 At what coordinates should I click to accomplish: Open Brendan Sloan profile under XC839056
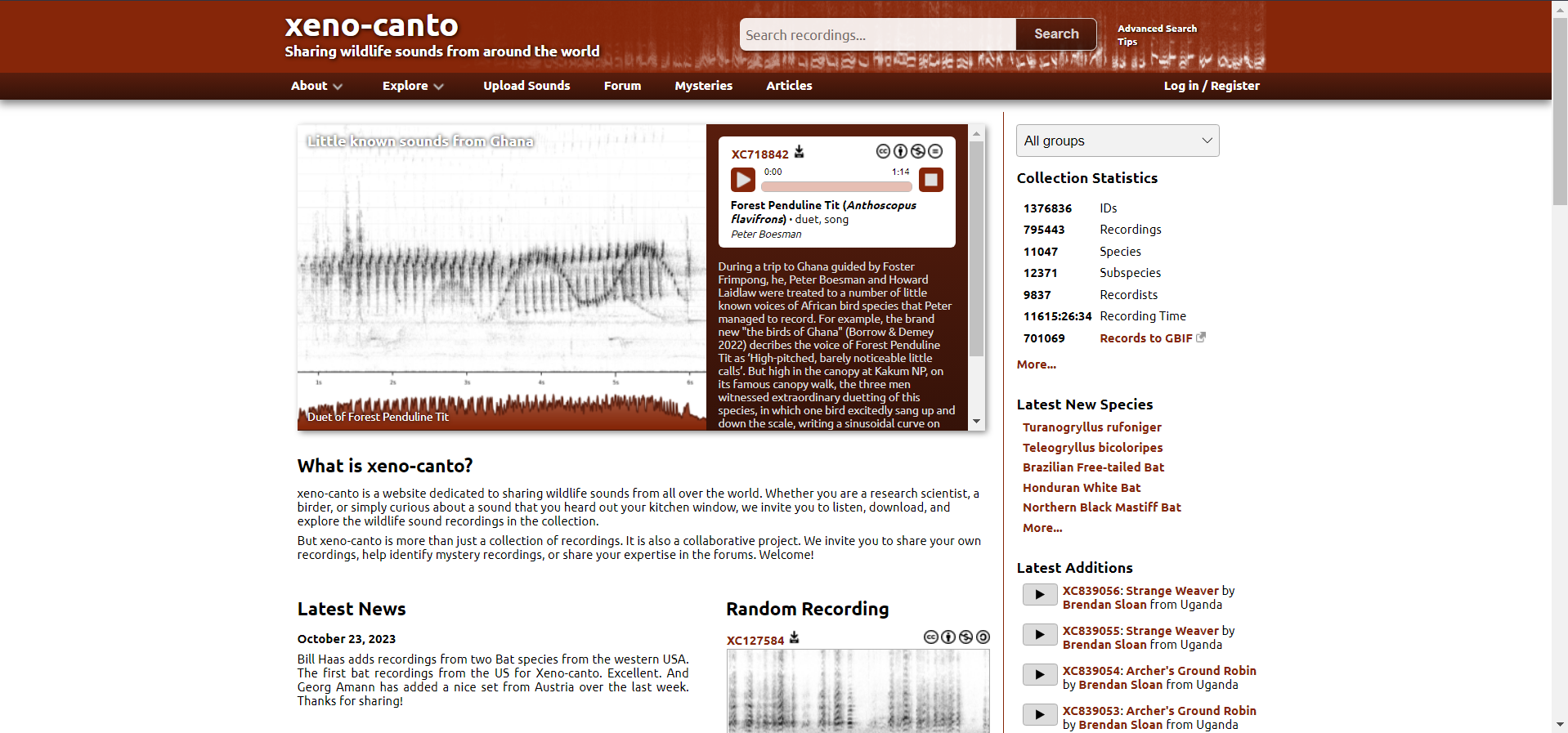coord(1104,605)
